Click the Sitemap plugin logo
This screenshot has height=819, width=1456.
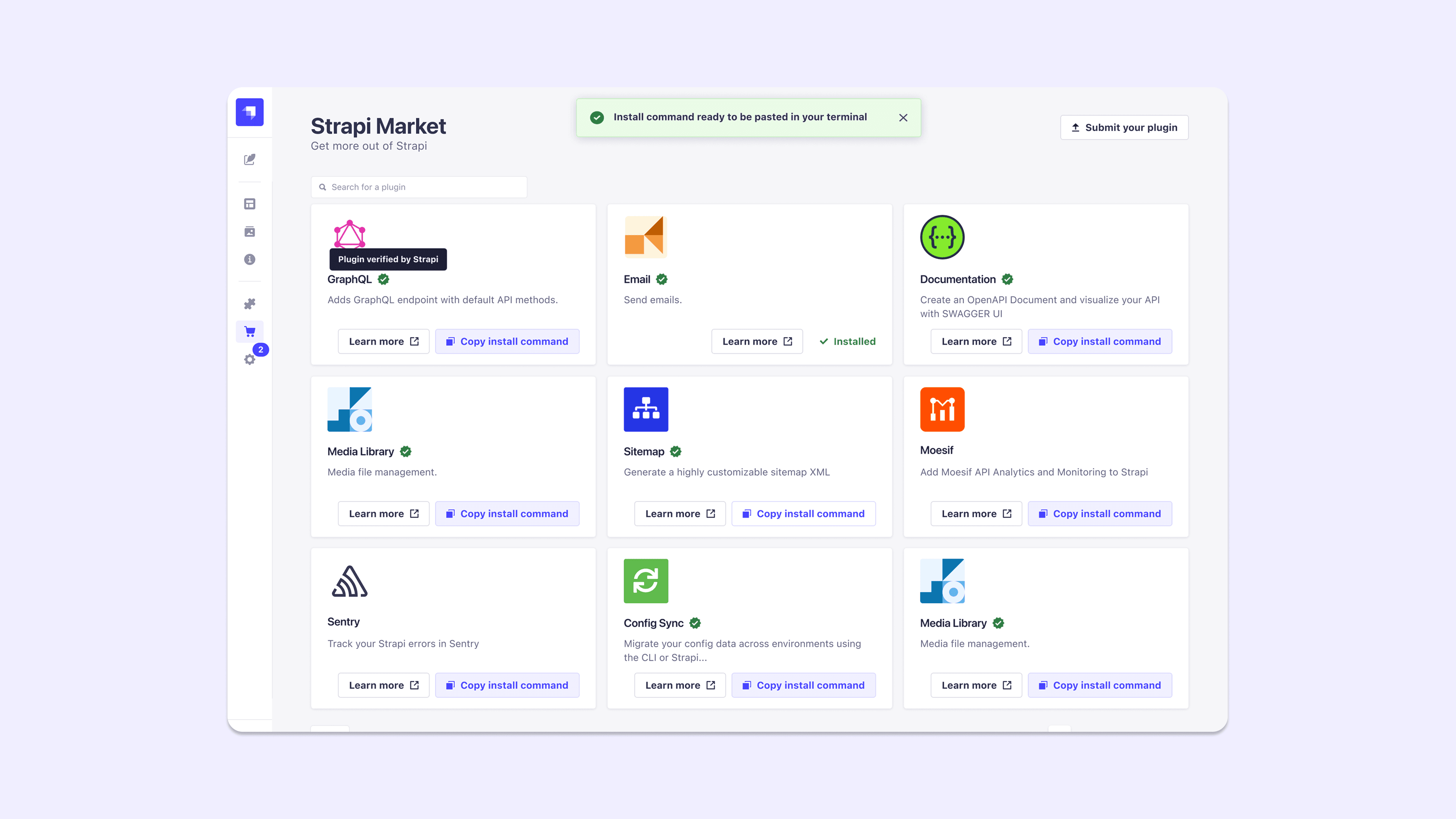645,409
